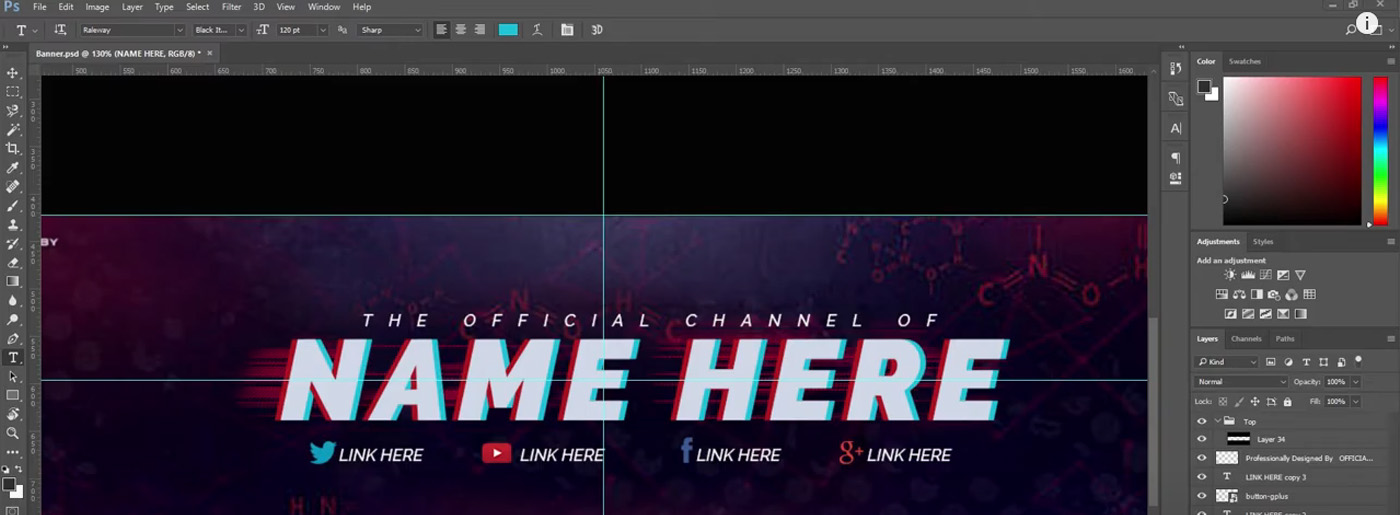Click the Lock all layers padlock icon

point(1287,401)
